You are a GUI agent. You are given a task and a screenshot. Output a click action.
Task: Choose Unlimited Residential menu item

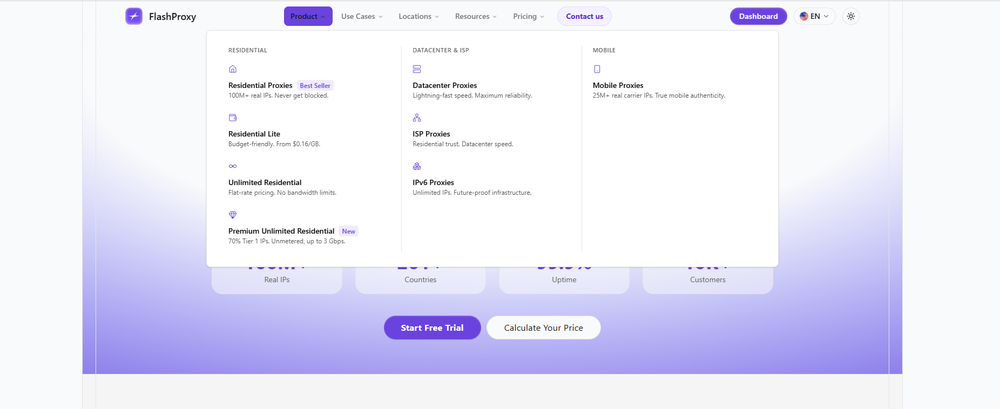(x=265, y=182)
